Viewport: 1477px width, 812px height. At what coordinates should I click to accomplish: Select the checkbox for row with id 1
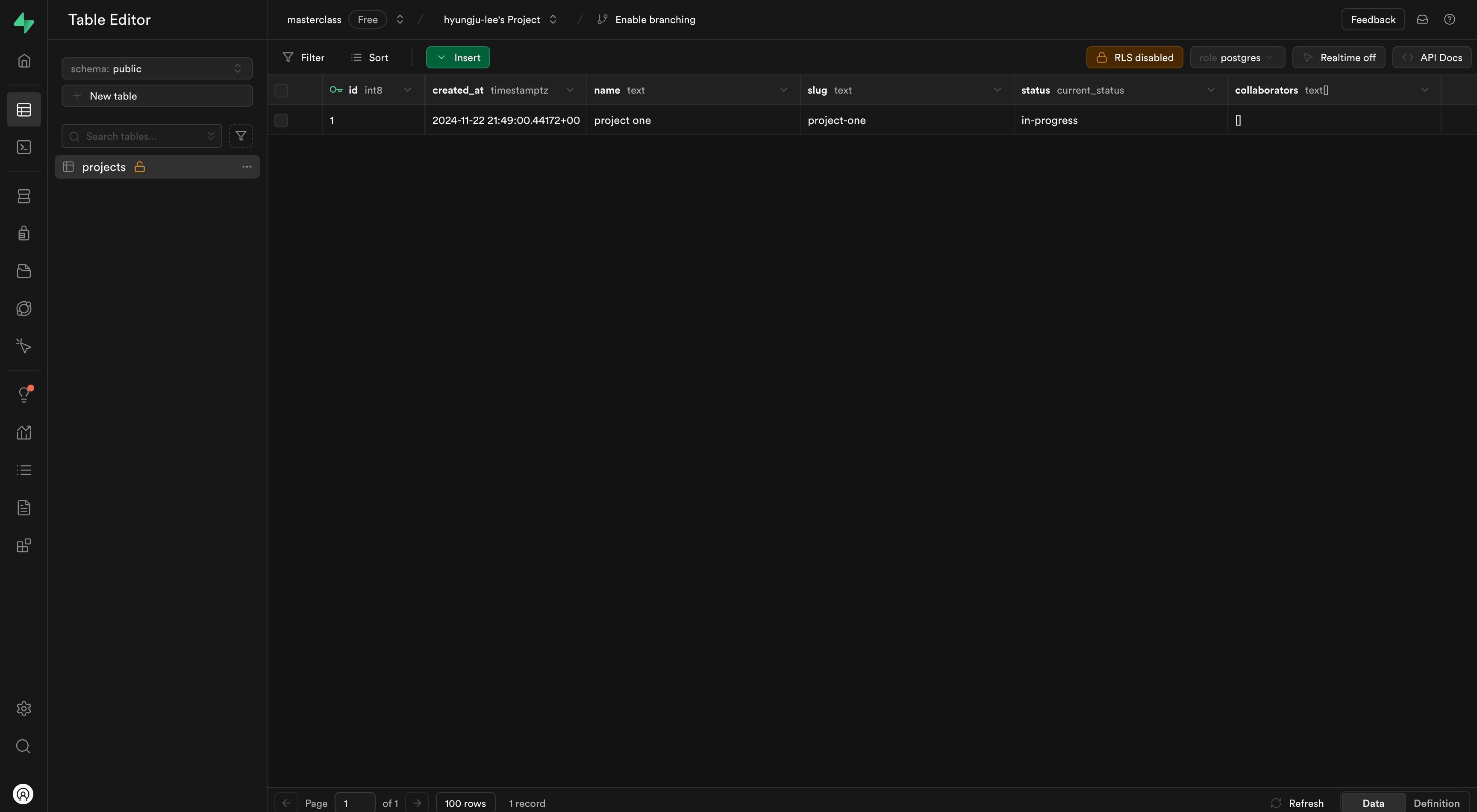click(x=281, y=121)
